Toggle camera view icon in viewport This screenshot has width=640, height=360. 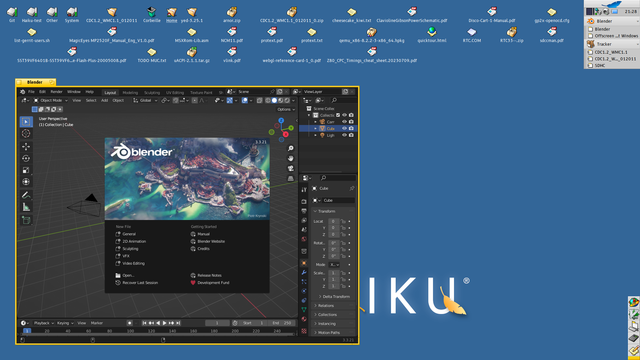click(x=291, y=168)
